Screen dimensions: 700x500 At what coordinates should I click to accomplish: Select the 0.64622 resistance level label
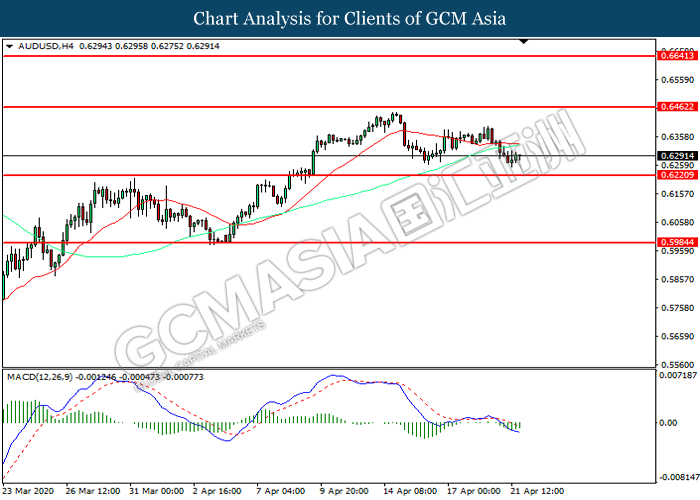pyautogui.click(x=677, y=107)
